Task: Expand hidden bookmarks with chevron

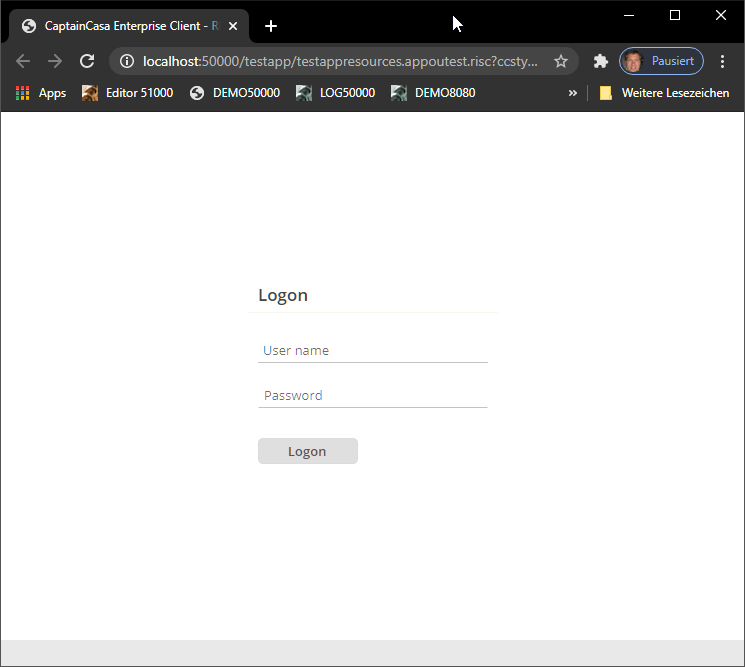Action: pyautogui.click(x=573, y=93)
